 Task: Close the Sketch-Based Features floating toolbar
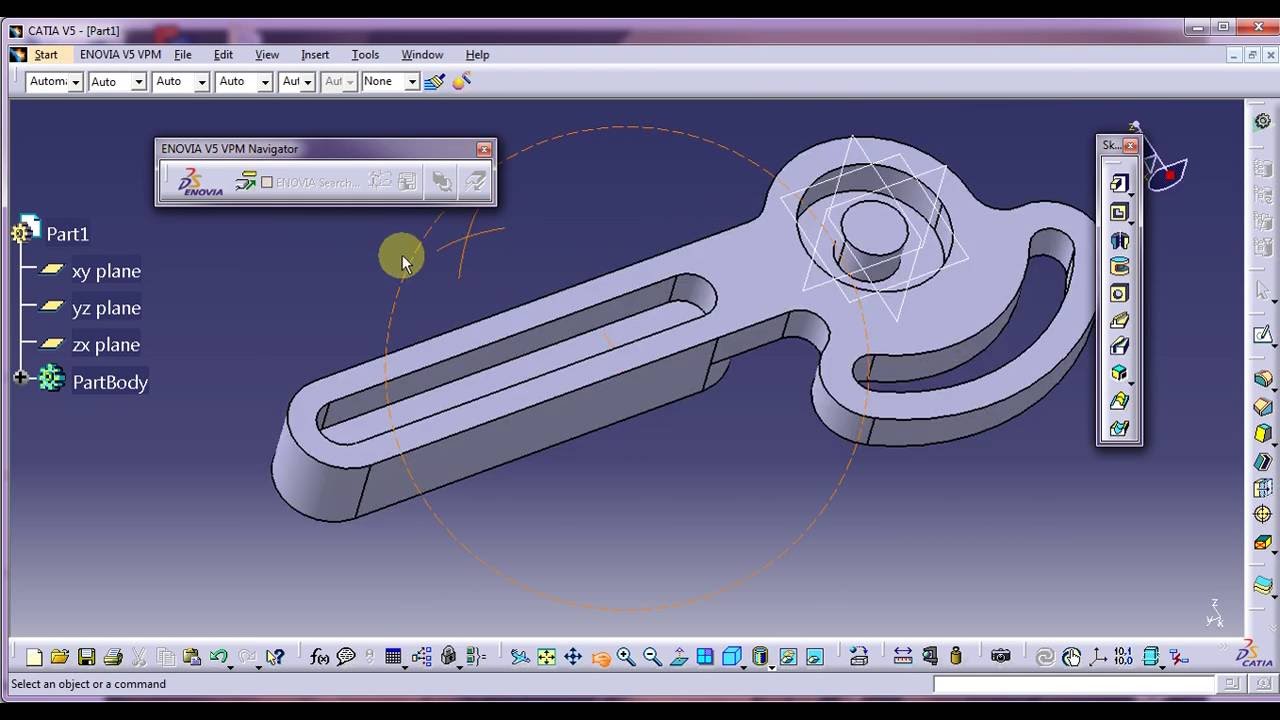click(1130, 145)
